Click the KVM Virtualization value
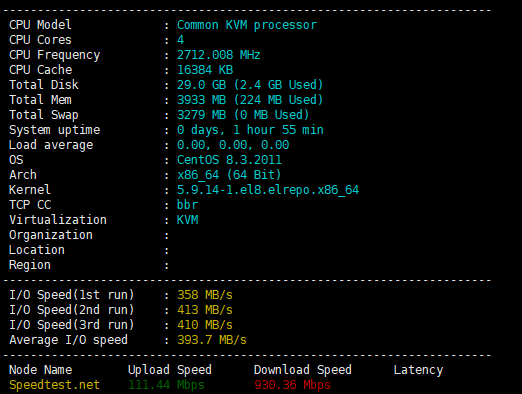The width and height of the screenshot is (522, 394). [x=187, y=220]
